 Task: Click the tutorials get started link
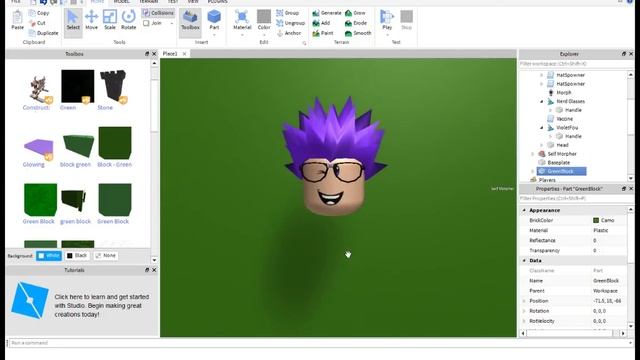click(x=102, y=306)
